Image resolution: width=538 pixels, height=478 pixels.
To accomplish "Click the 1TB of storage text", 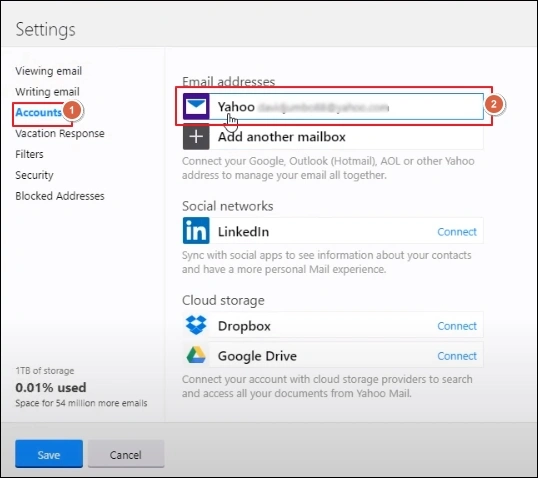I will (x=45, y=371).
